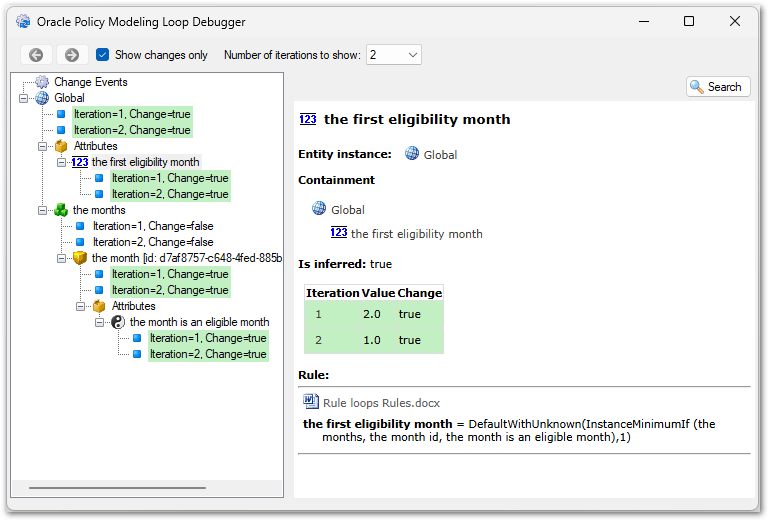Select the Change Events gear icon
The width and height of the screenshot is (769, 521).
[42, 82]
